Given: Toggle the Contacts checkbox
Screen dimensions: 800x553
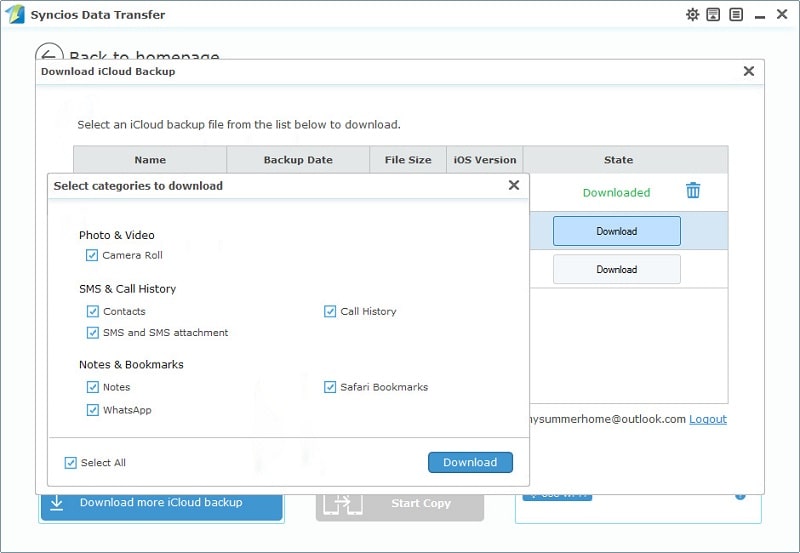Looking at the screenshot, I should click(92, 311).
